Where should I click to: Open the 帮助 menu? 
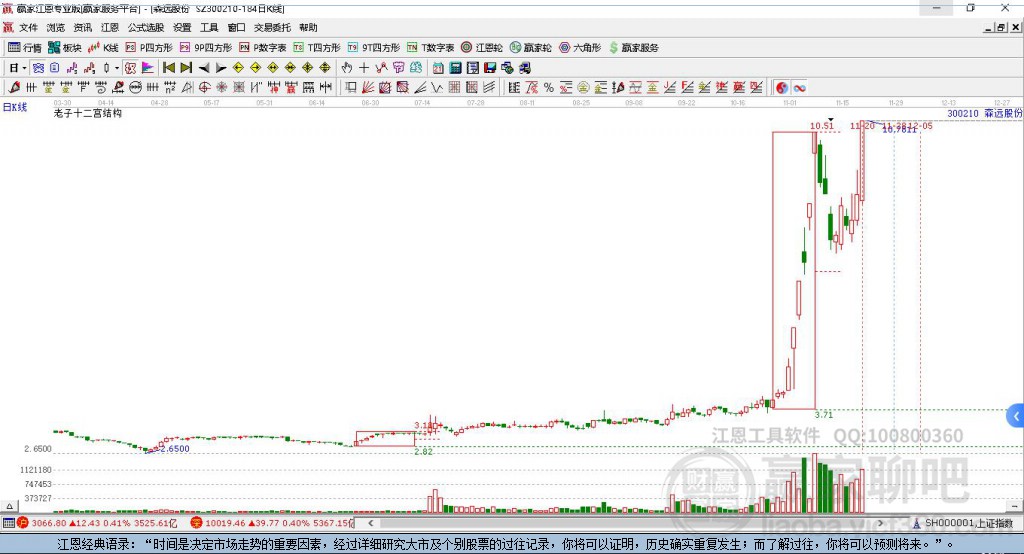tap(308, 27)
